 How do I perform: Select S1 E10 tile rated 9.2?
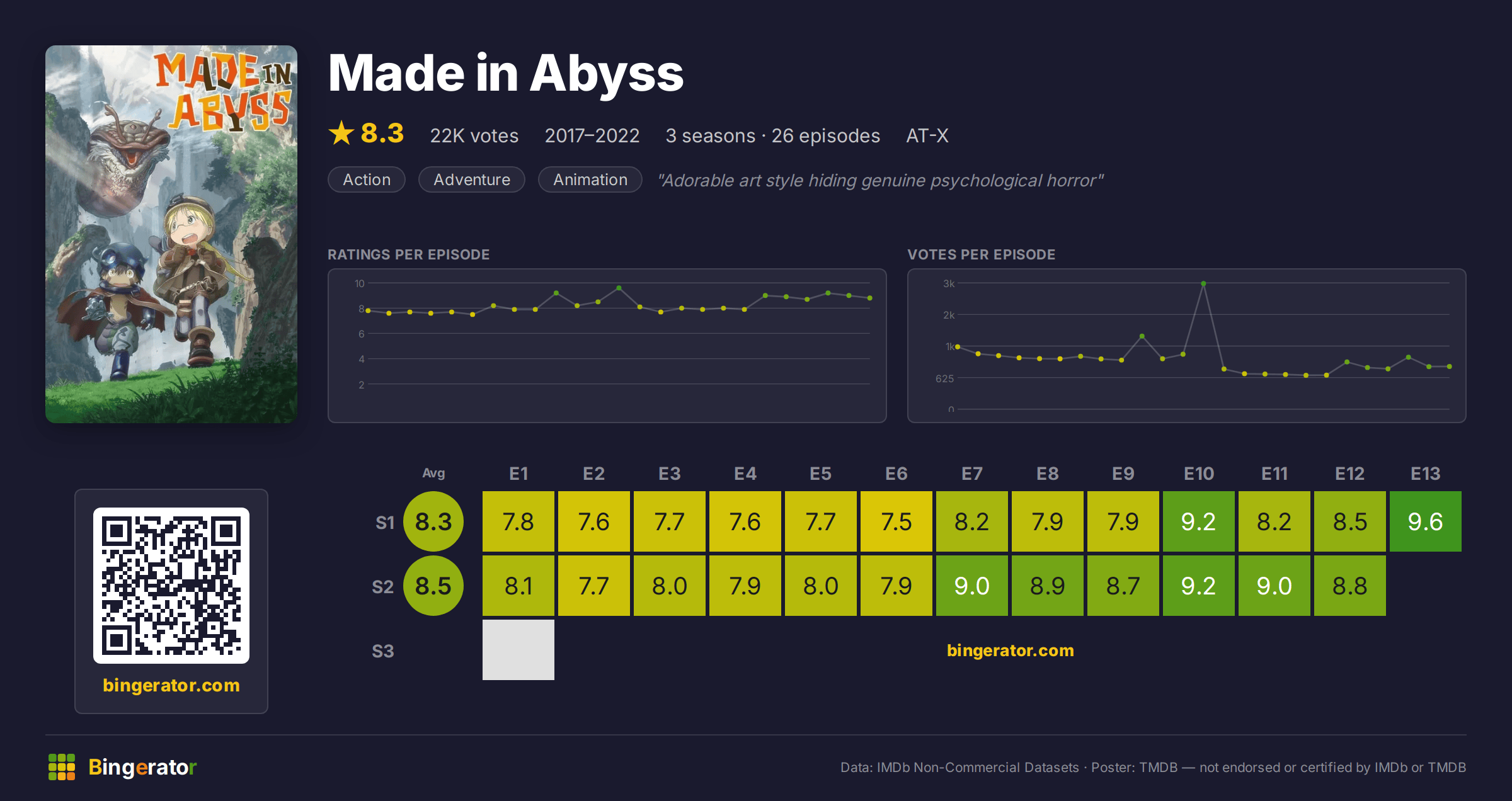click(x=1199, y=521)
